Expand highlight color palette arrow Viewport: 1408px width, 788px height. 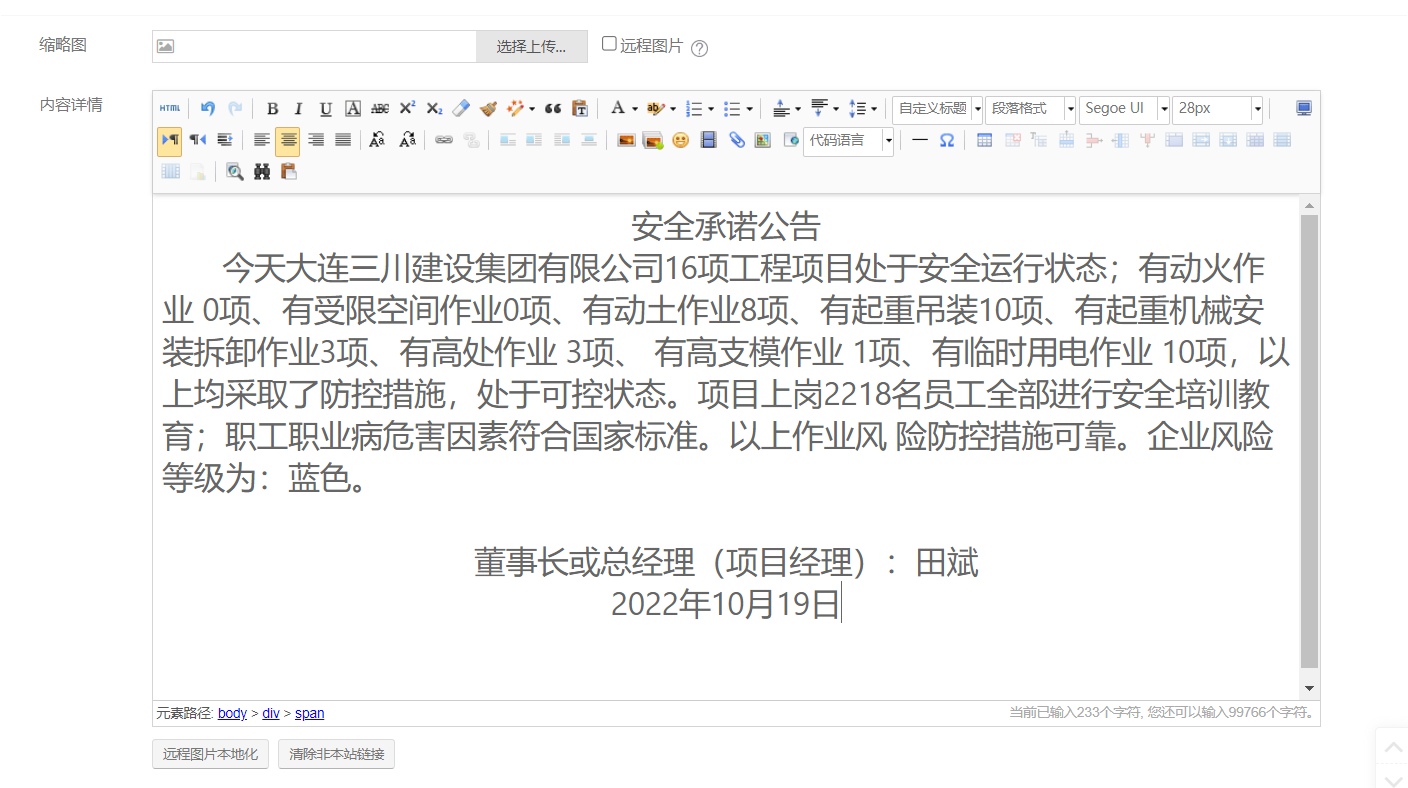click(673, 109)
